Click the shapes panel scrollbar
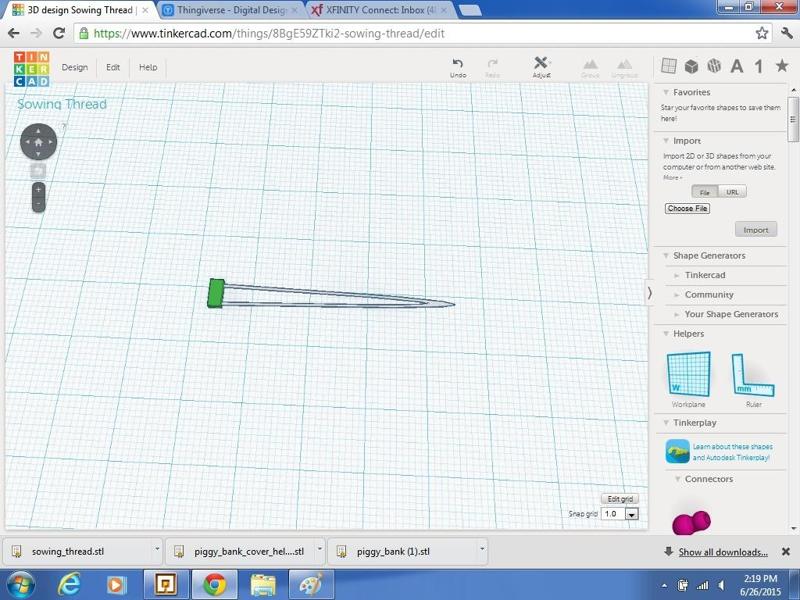The image size is (800, 600). [x=792, y=119]
